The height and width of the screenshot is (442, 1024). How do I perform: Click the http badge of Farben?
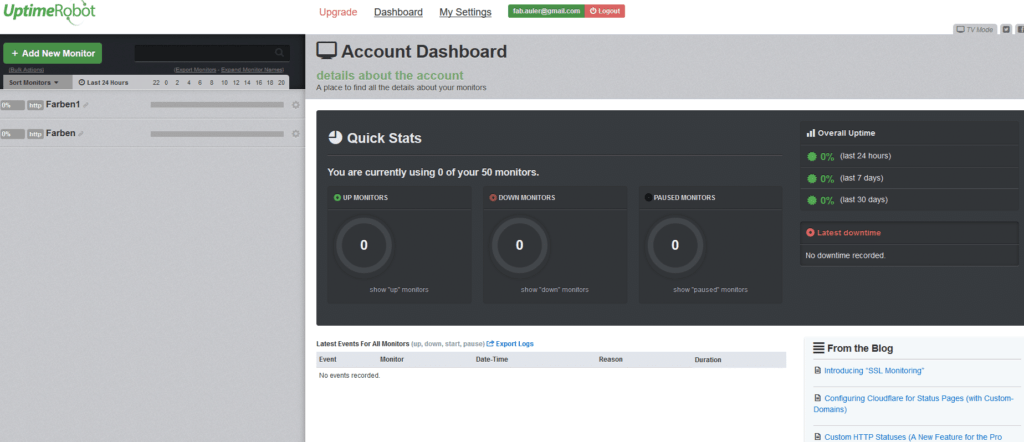(x=35, y=134)
